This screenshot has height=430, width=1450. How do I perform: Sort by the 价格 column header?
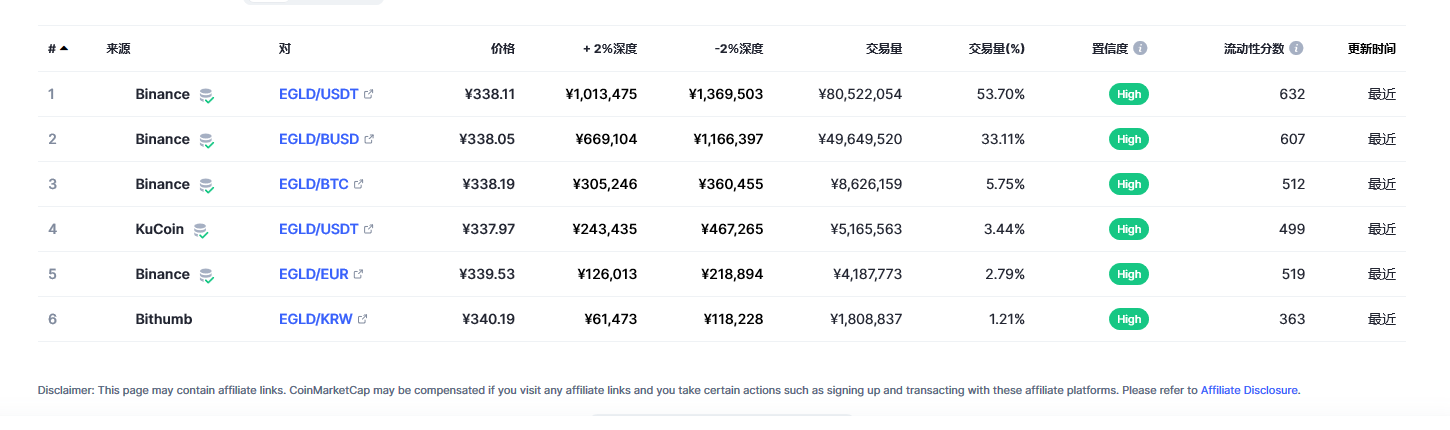(503, 48)
